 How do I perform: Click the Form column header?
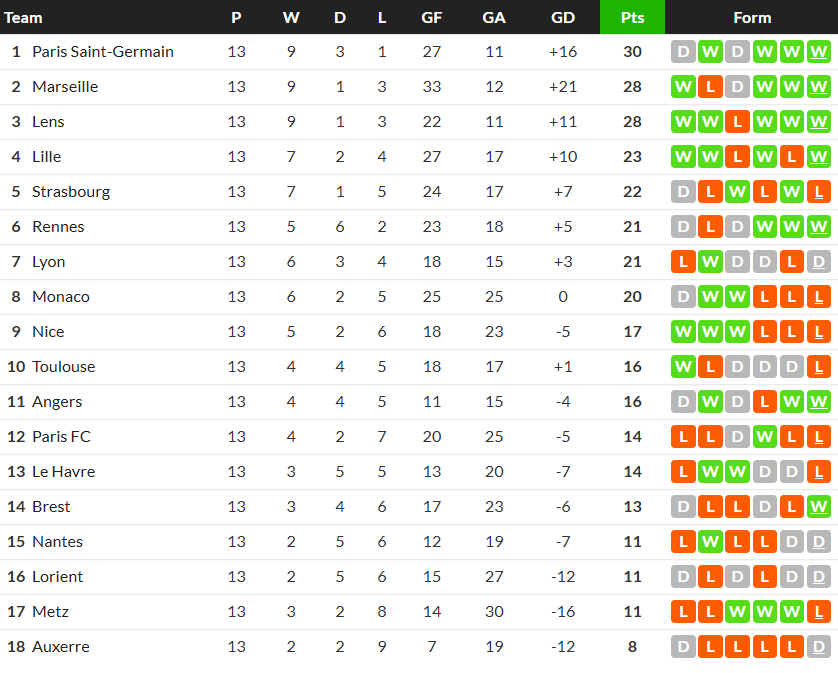point(751,17)
